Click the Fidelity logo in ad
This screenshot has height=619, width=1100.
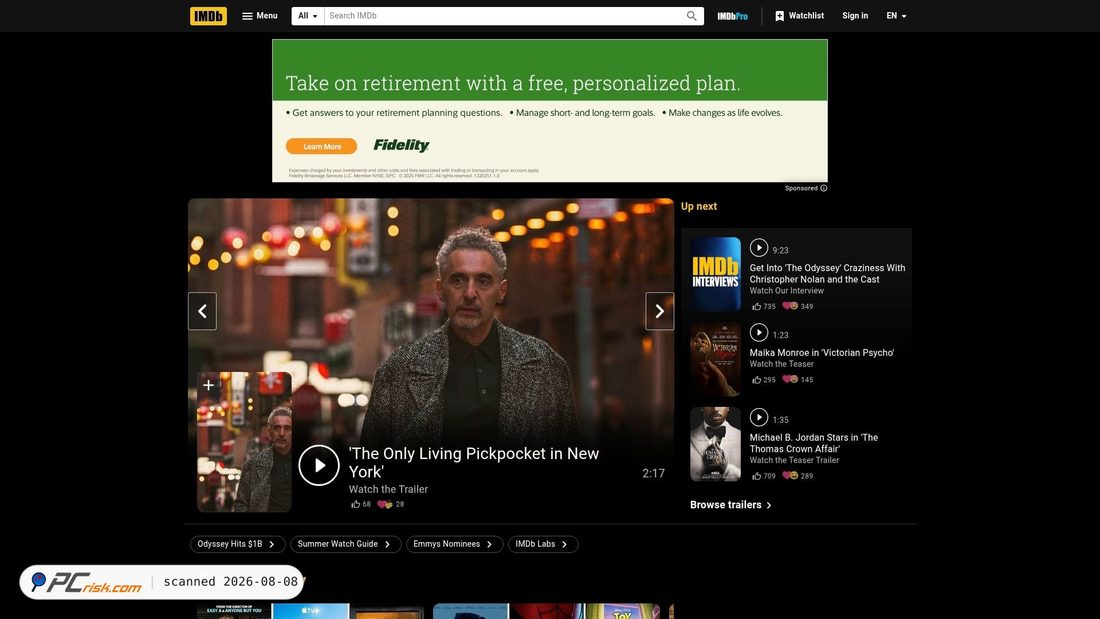[x=401, y=145]
